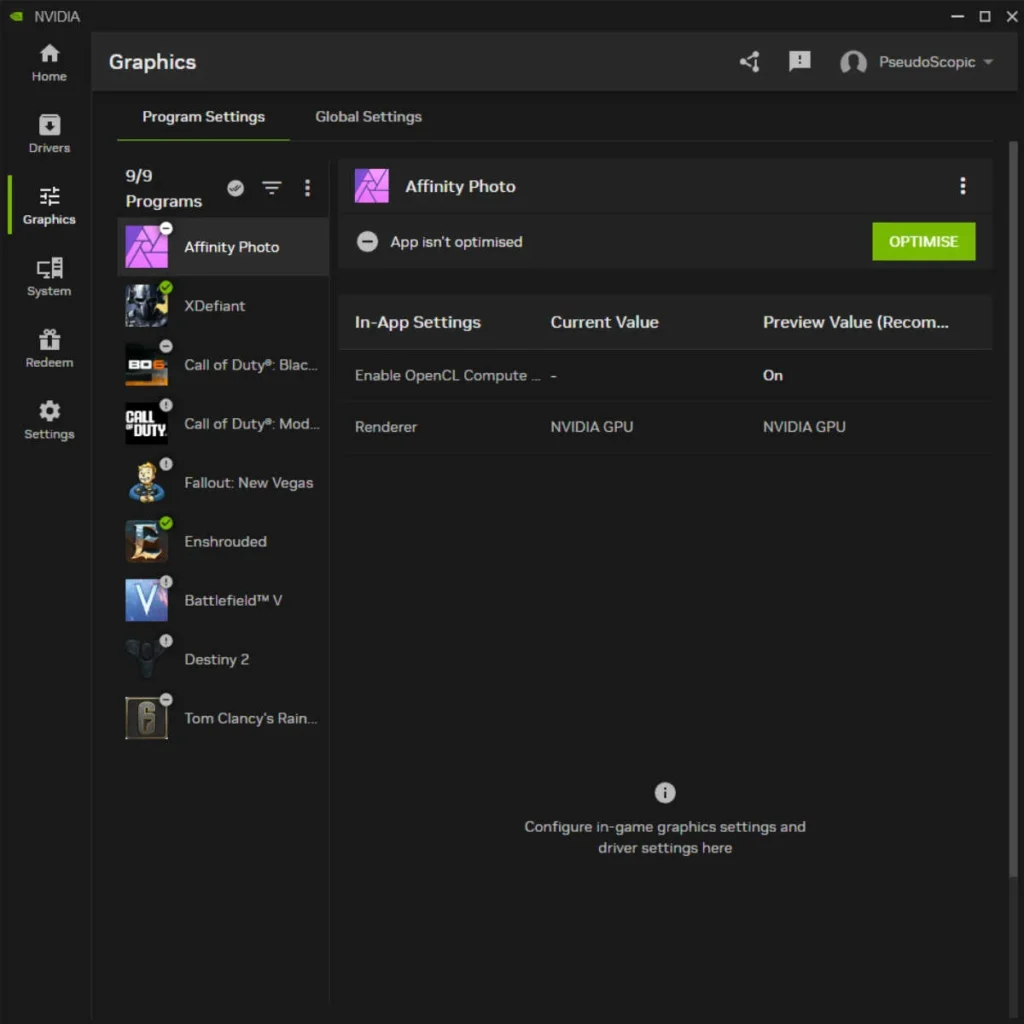This screenshot has height=1024, width=1024.
Task: Open programs list three-dot menu
Action: [307, 188]
